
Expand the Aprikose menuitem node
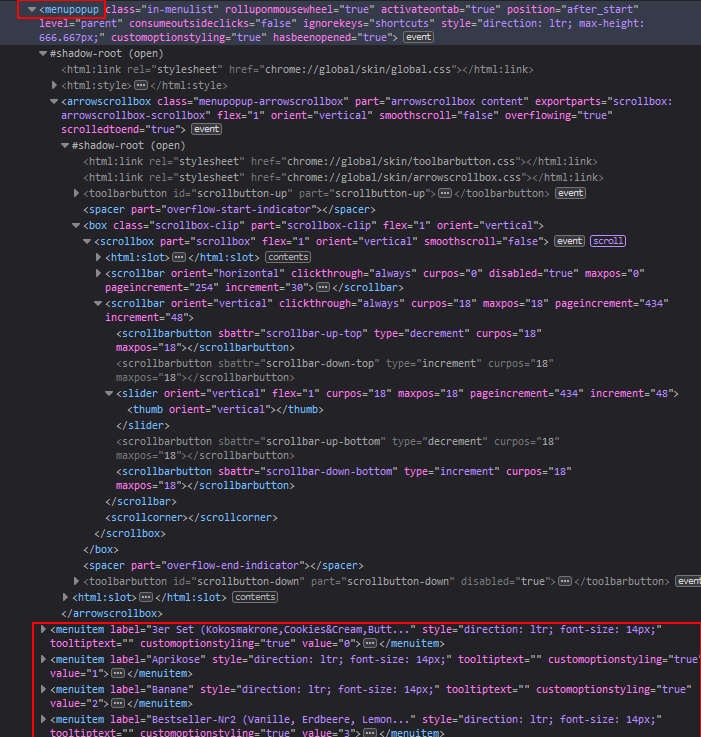tap(42, 660)
